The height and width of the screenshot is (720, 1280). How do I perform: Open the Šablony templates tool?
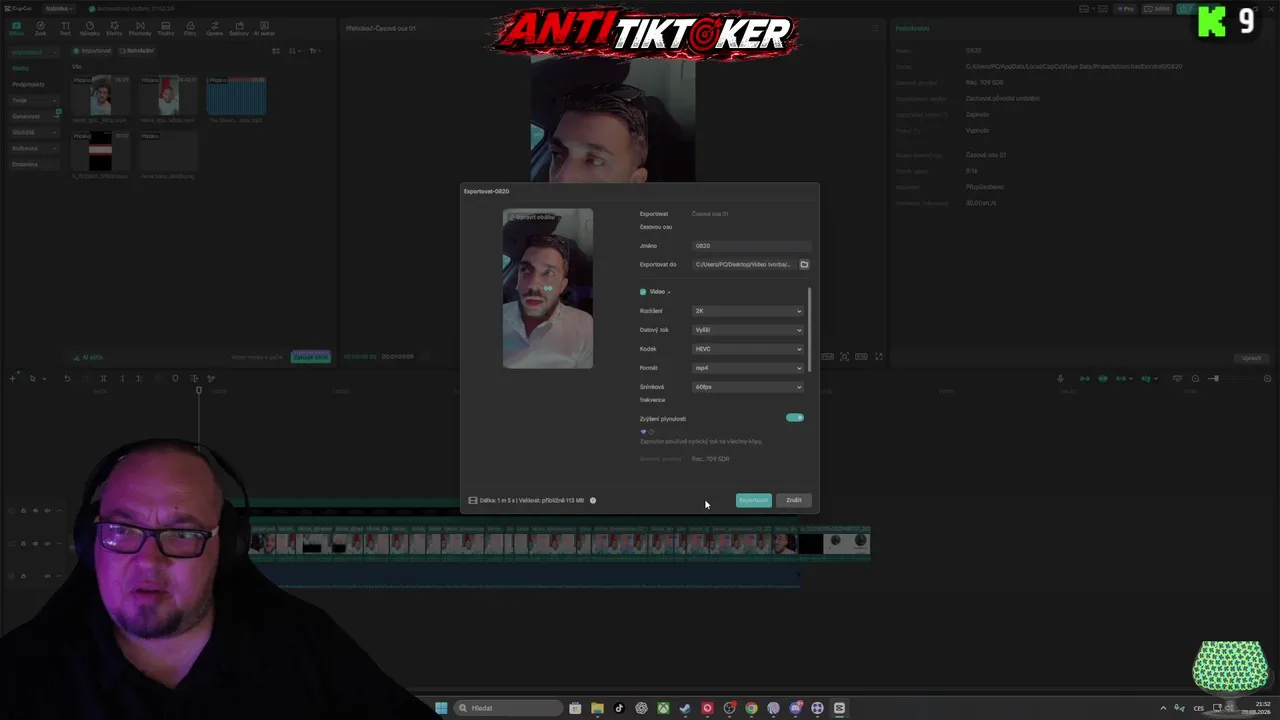[239, 28]
